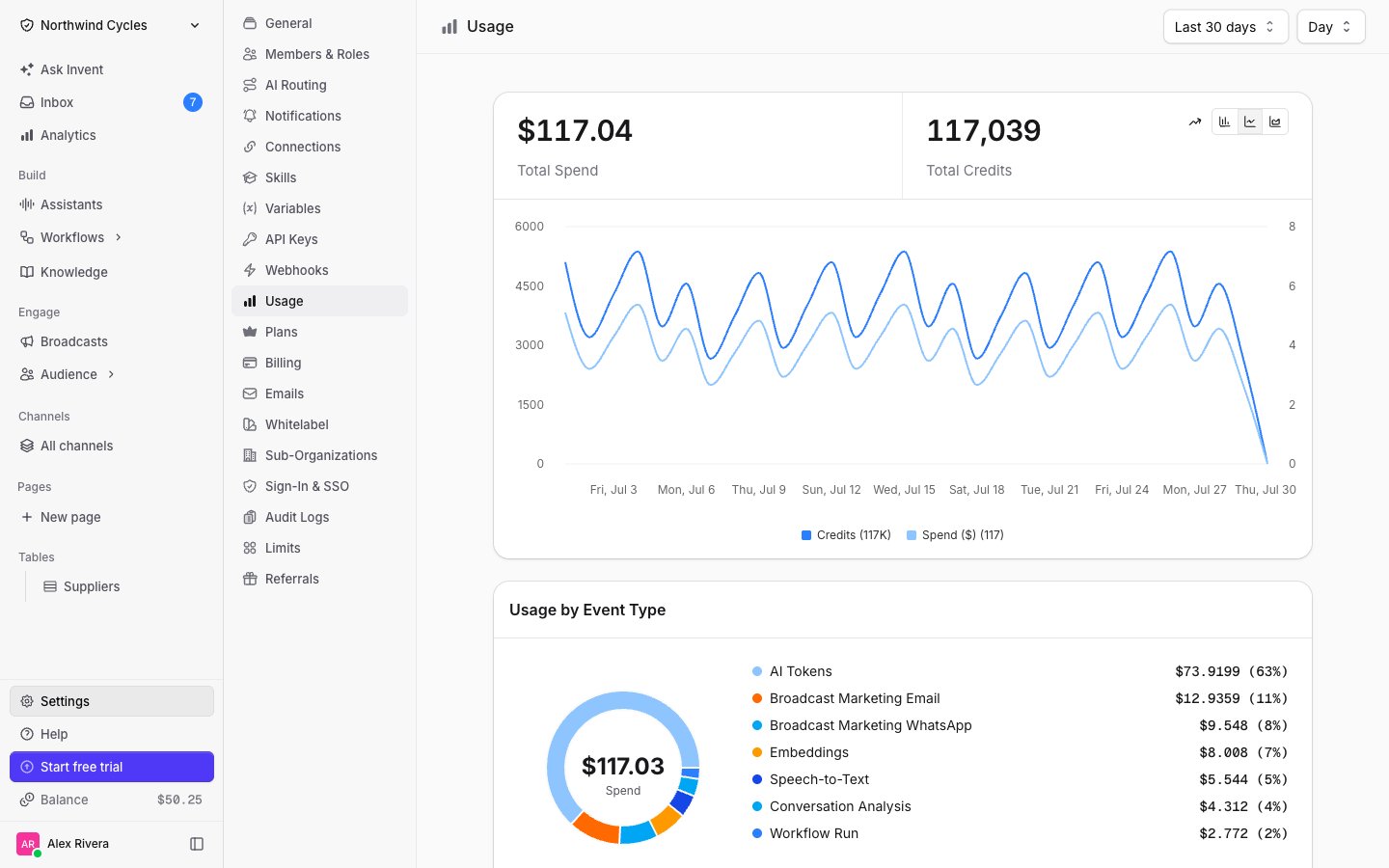Click the Broadcast Marketing WhatsApp row
The height and width of the screenshot is (868, 1389).
coord(1020,725)
